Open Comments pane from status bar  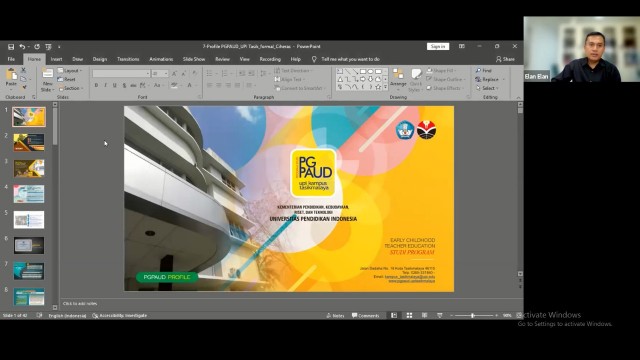click(365, 316)
